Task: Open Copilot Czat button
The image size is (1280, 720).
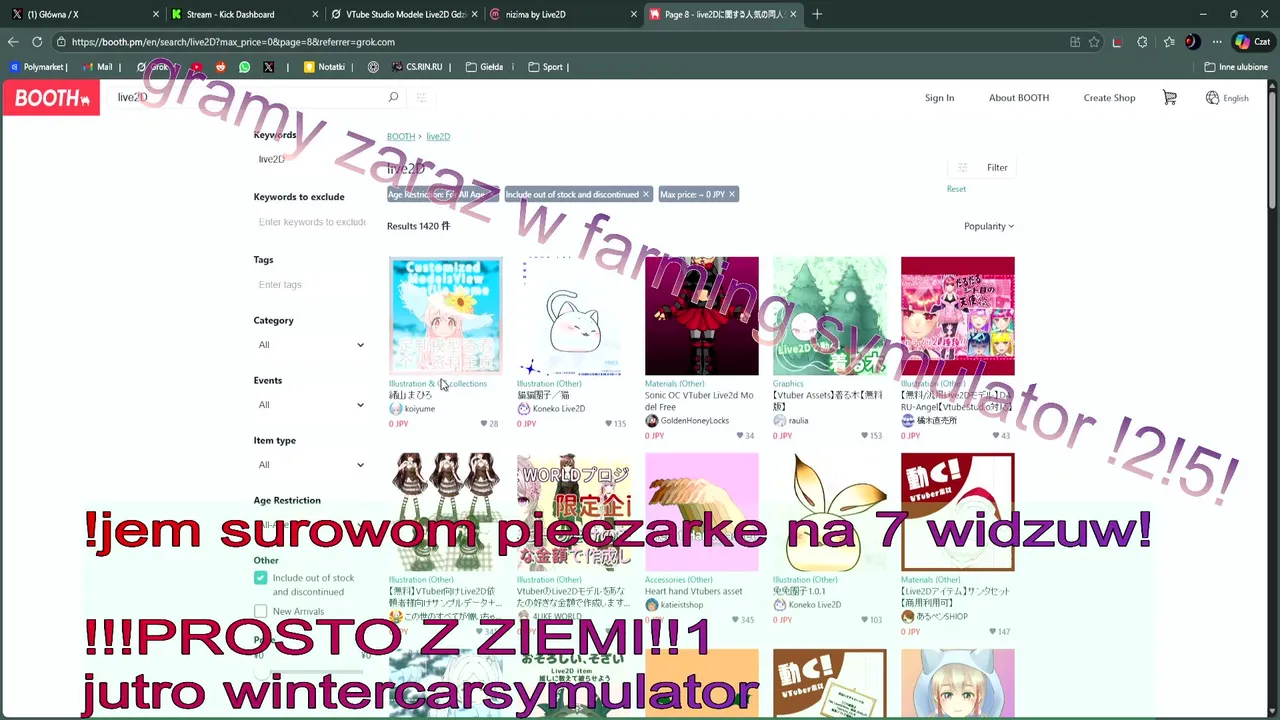Action: point(1252,42)
